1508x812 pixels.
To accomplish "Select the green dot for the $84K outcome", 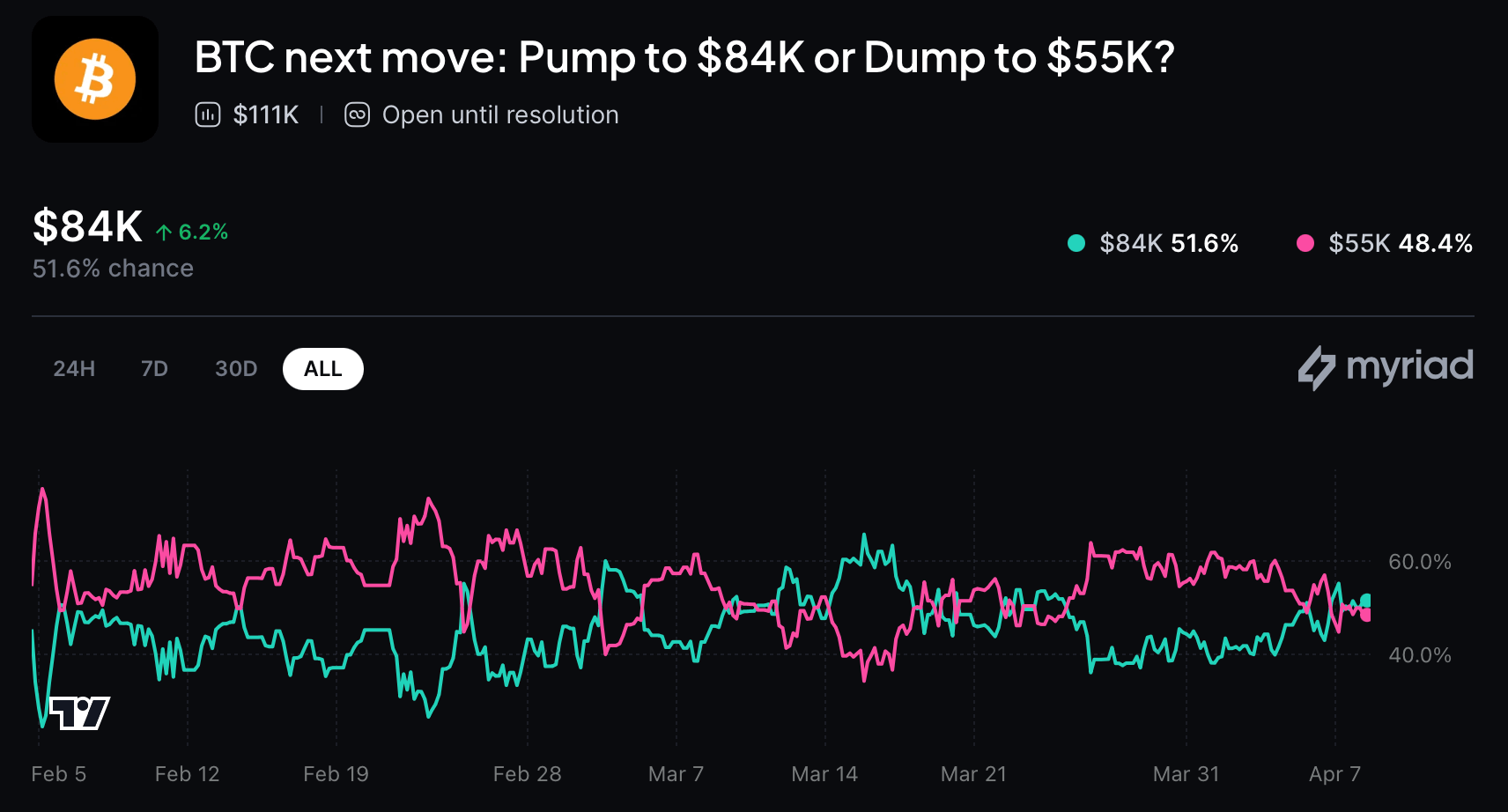I will pos(1075,243).
